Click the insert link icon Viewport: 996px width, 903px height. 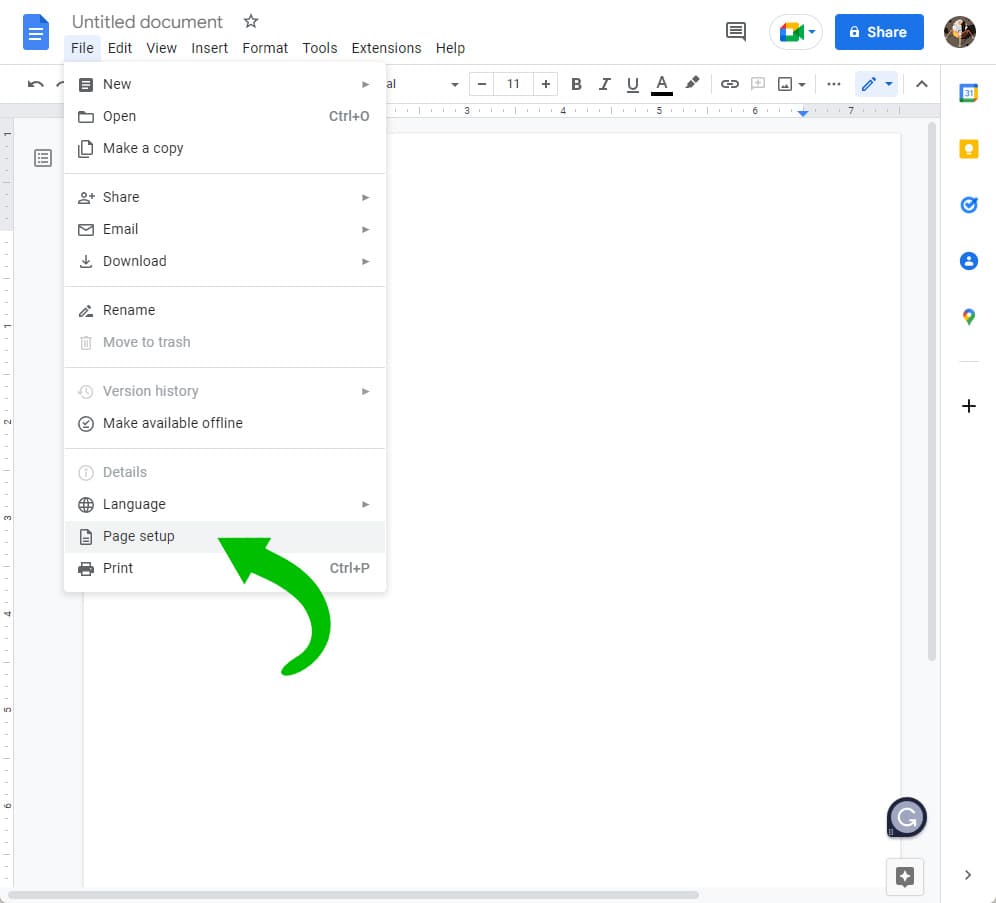click(x=730, y=84)
